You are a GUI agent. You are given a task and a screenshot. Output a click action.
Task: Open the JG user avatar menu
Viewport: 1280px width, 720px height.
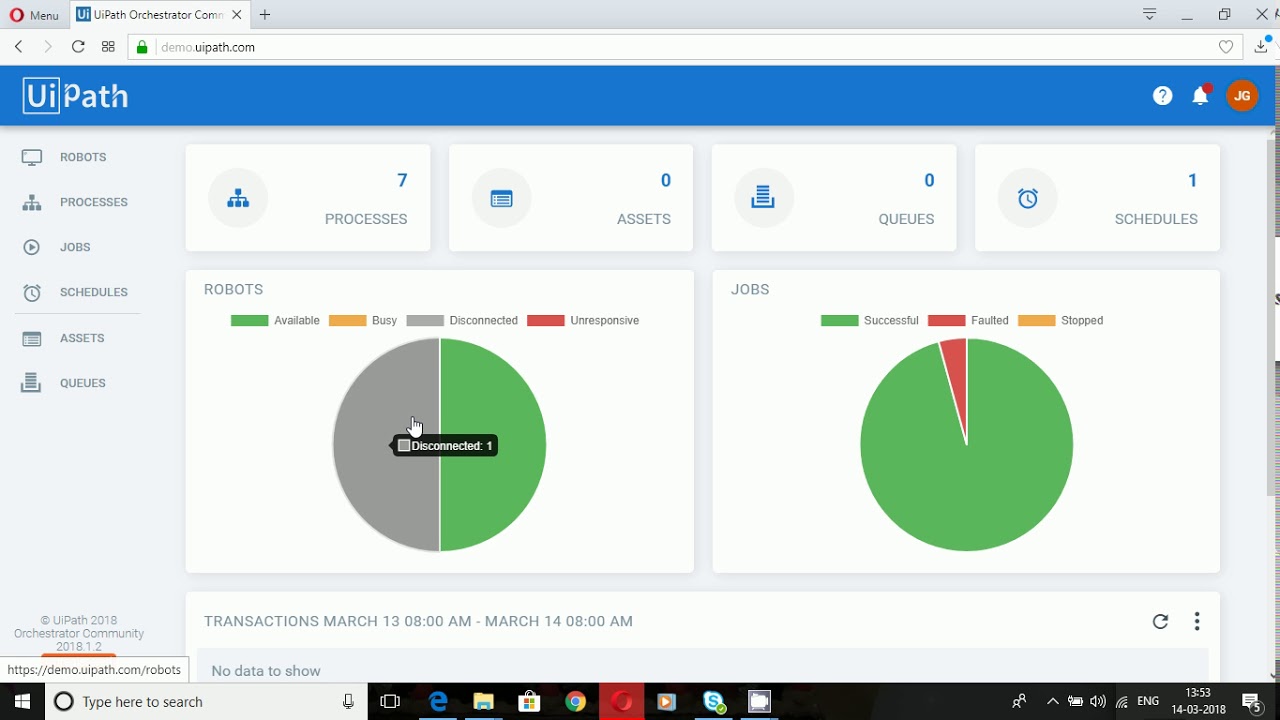(x=1242, y=96)
